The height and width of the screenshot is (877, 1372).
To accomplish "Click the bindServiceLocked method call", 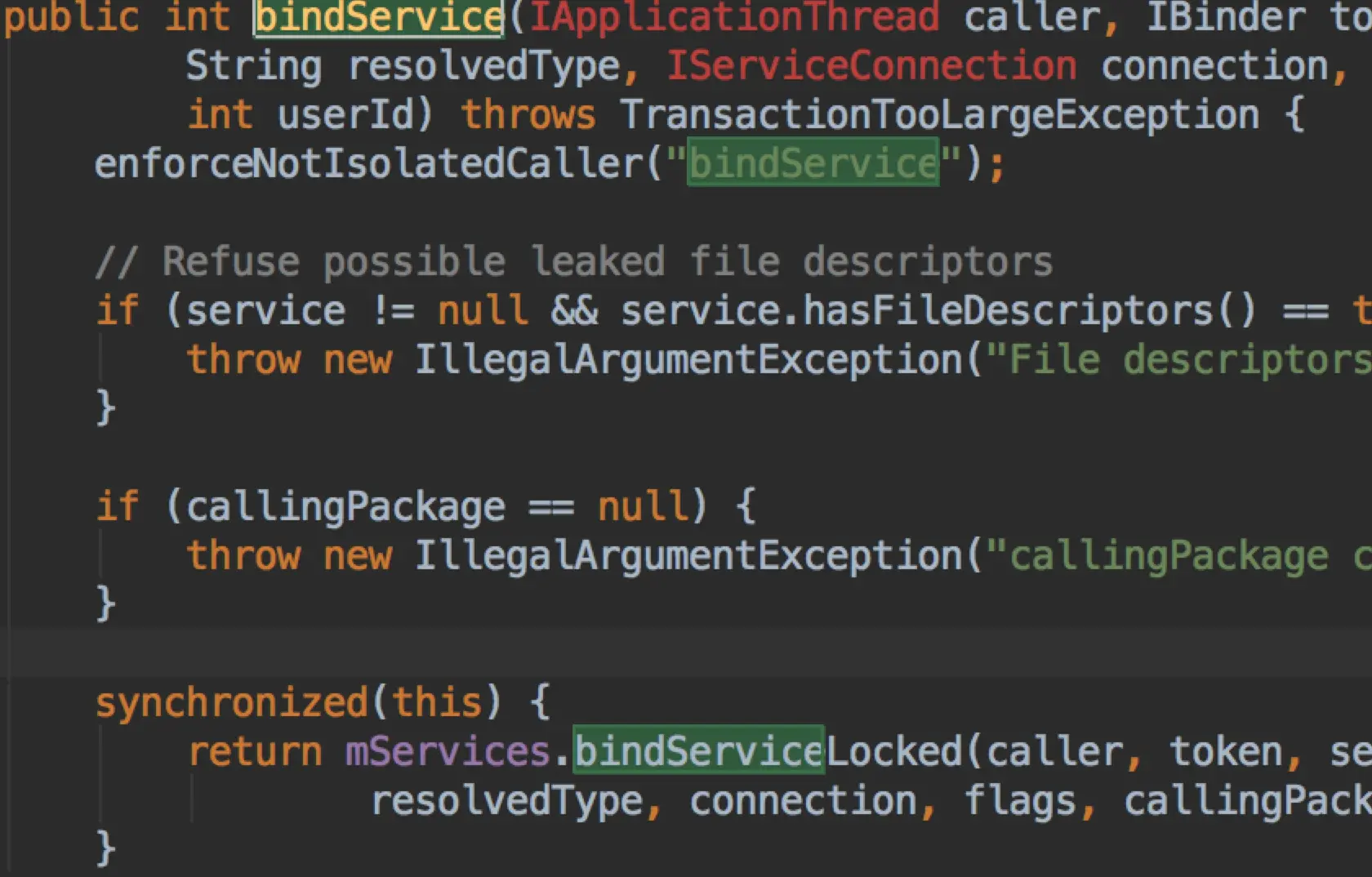I will click(x=768, y=752).
